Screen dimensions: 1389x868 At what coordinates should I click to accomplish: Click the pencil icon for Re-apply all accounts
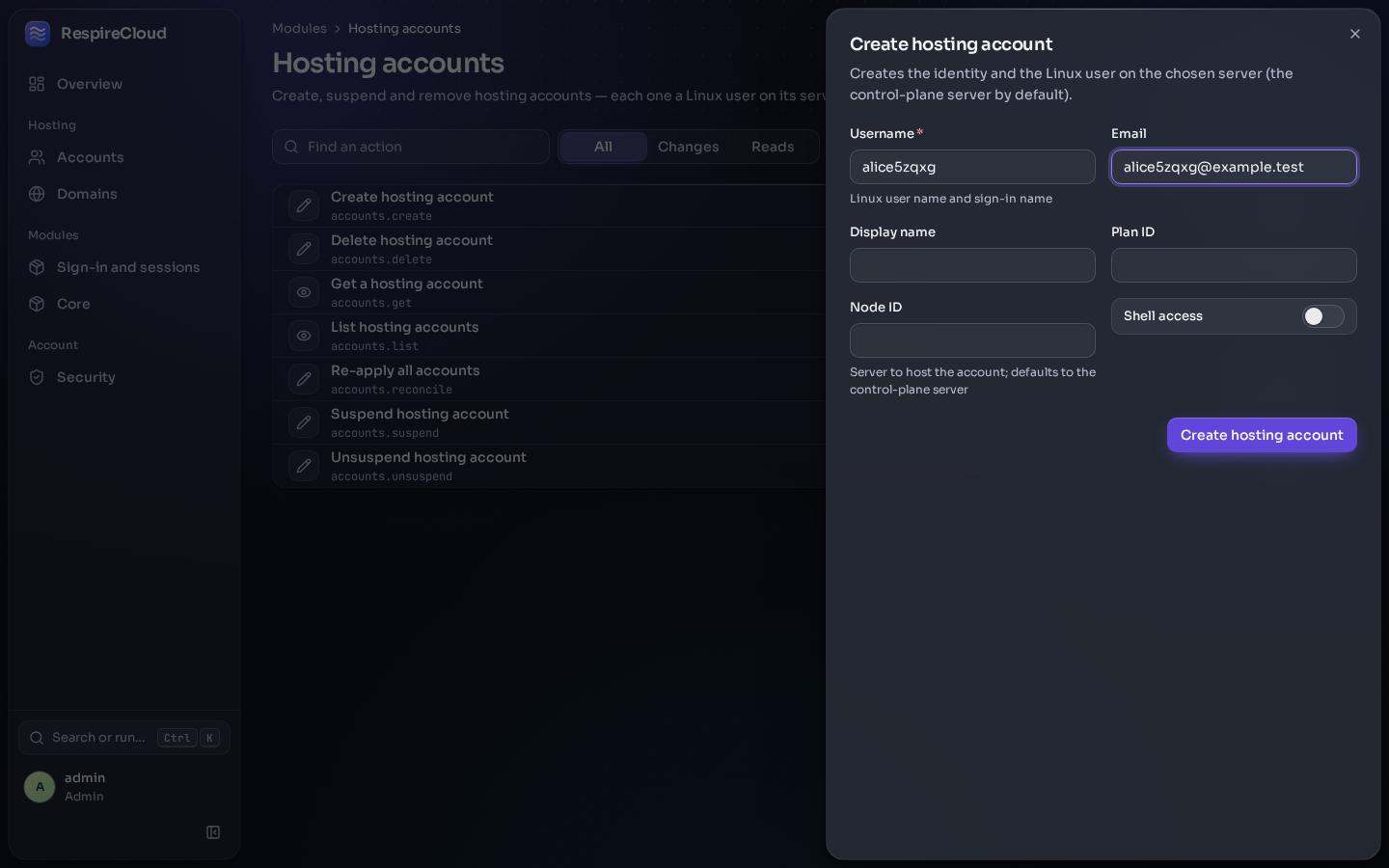pyautogui.click(x=304, y=379)
